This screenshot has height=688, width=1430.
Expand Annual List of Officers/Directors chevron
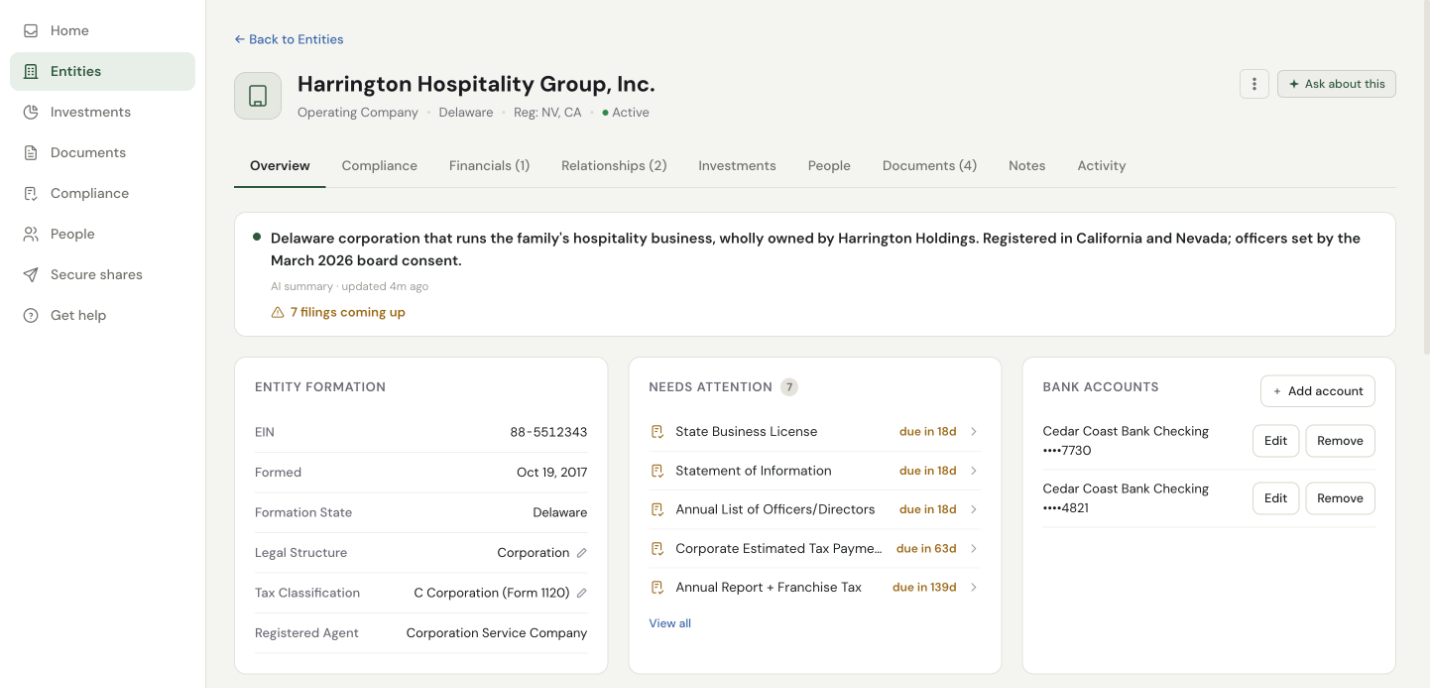pyautogui.click(x=974, y=510)
